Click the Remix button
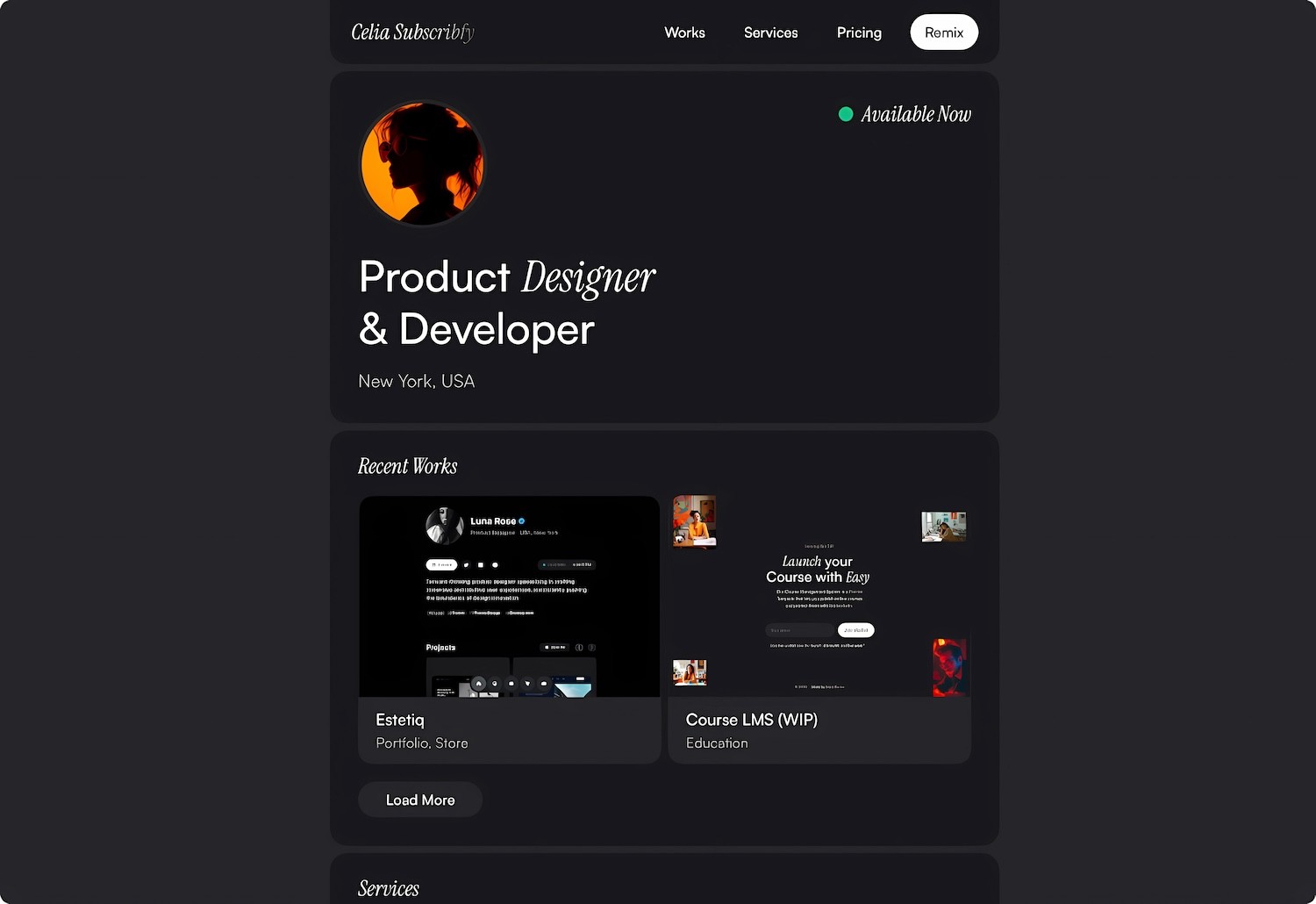The image size is (1316, 904). [944, 32]
